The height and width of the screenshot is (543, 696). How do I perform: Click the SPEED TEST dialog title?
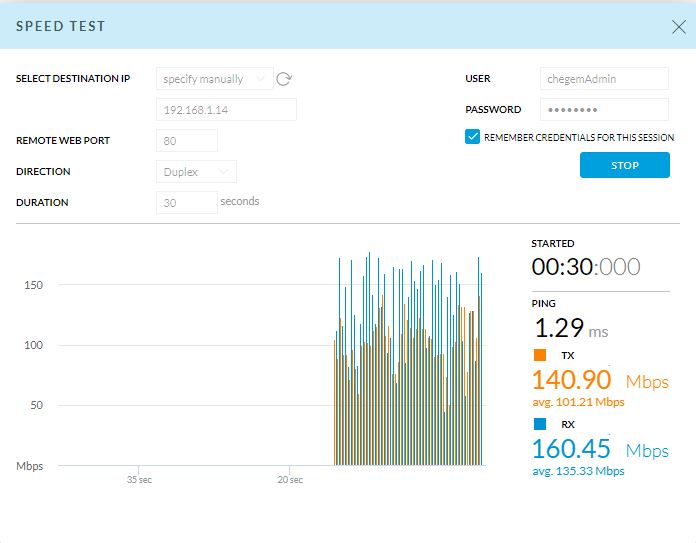(60, 26)
